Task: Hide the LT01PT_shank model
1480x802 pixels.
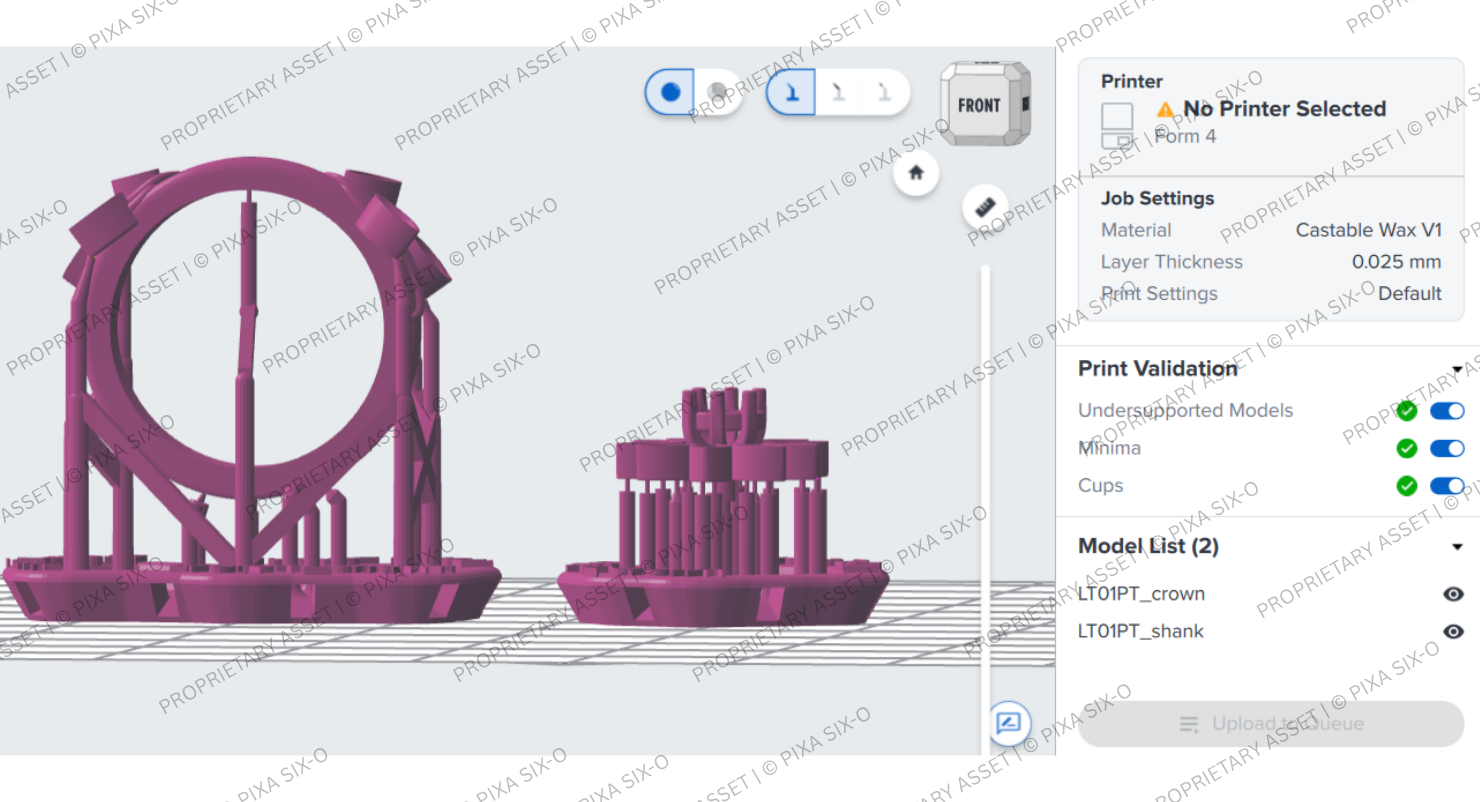Action: (1454, 632)
